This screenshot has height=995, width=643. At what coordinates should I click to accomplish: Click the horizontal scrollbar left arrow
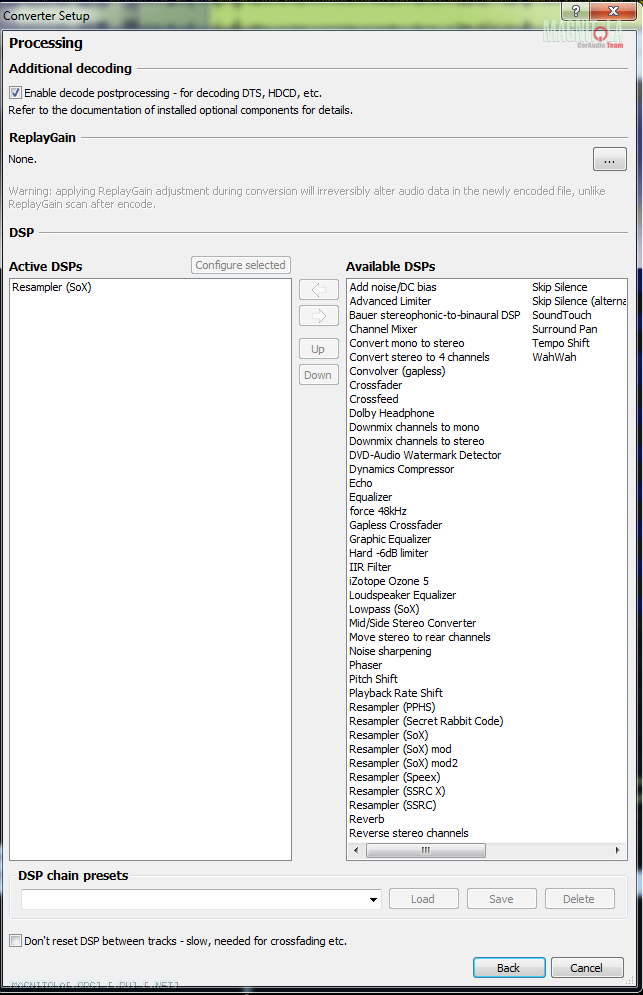tap(356, 851)
